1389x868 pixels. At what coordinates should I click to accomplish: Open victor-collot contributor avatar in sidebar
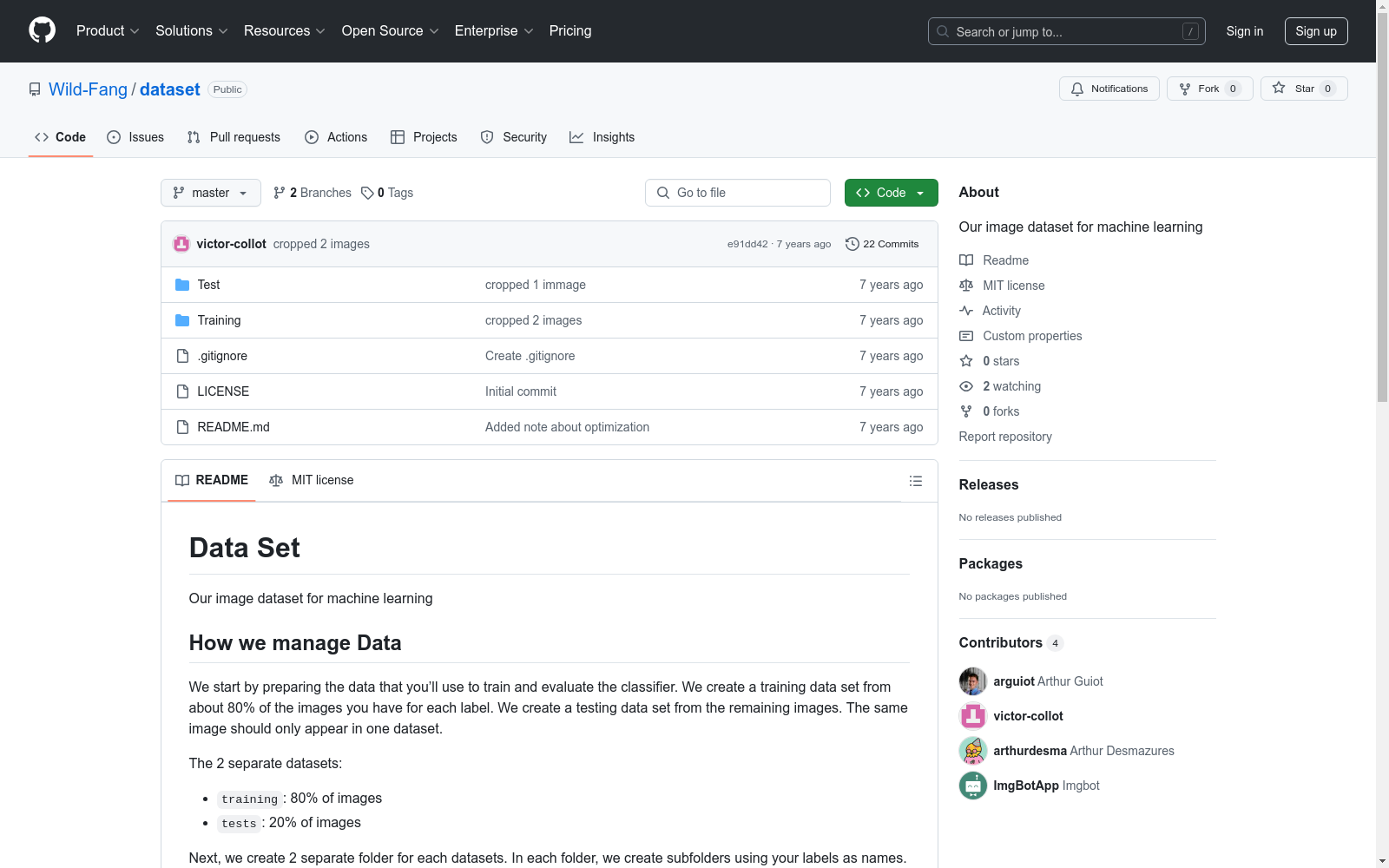coord(973,716)
